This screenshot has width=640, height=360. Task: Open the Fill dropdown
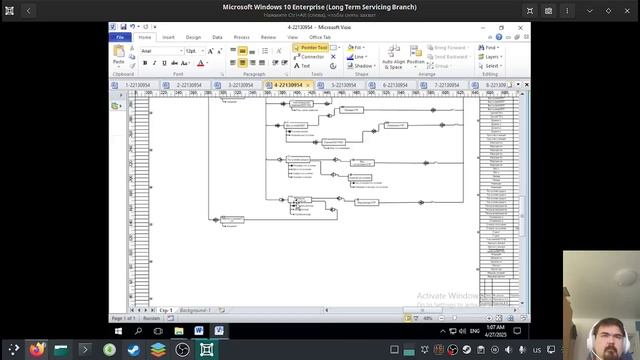click(356, 48)
